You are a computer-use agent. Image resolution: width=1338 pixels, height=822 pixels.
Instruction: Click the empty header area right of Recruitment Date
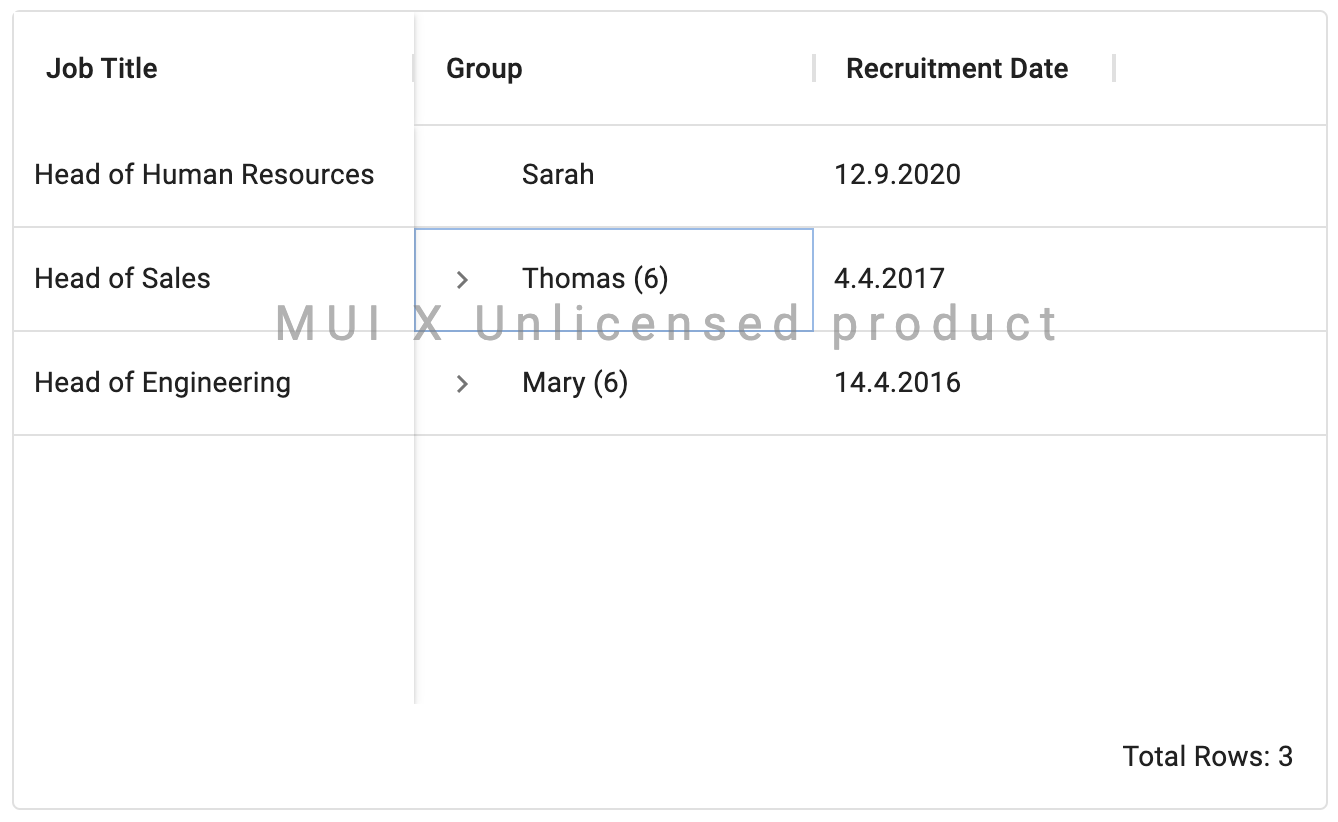click(1220, 68)
